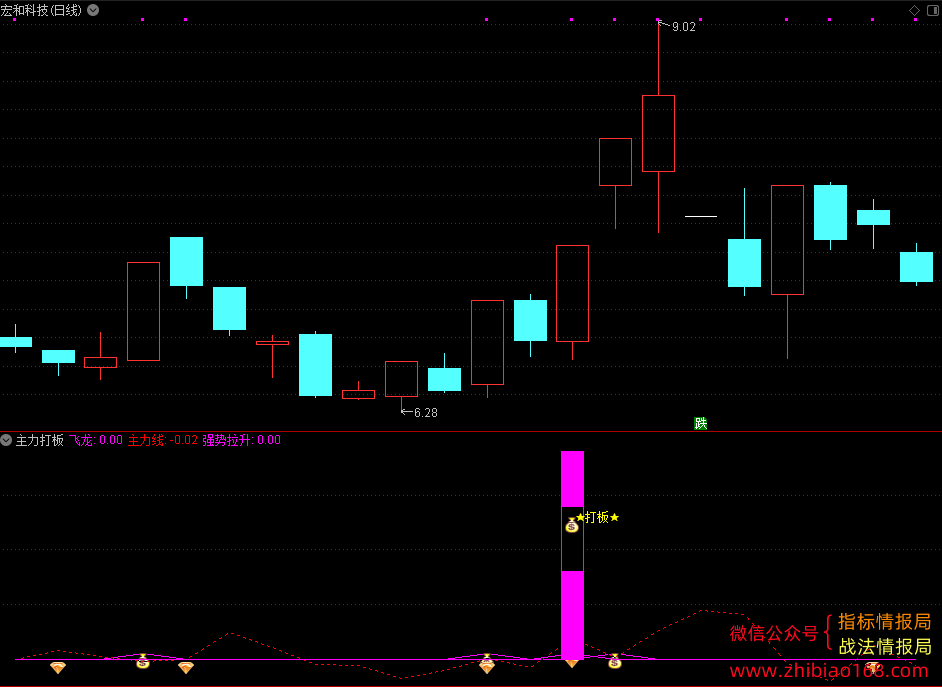The image size is (942, 687).
Task: Click the 9.02 high price label
Action: click(x=684, y=26)
